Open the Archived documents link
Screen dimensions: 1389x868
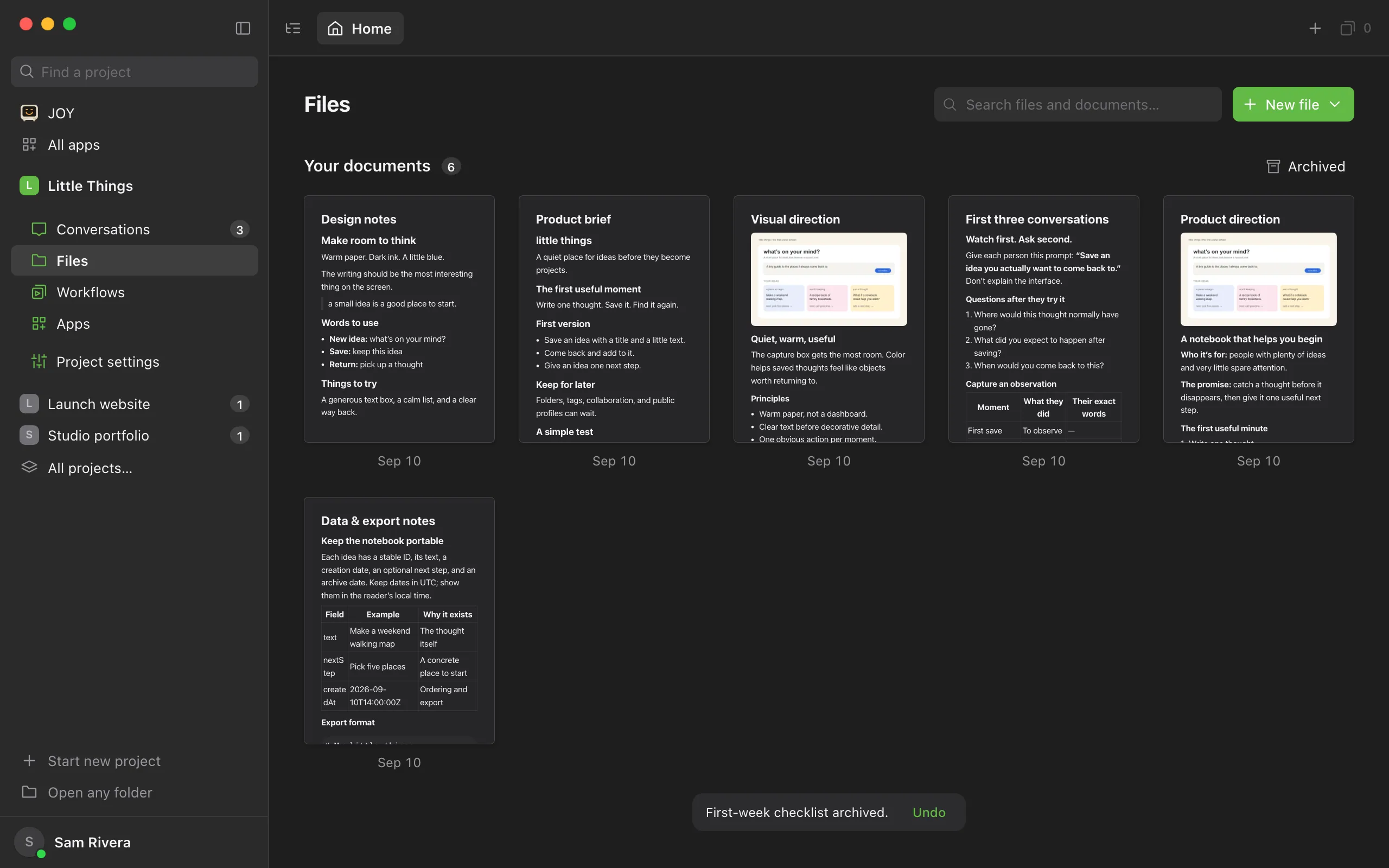point(1305,167)
